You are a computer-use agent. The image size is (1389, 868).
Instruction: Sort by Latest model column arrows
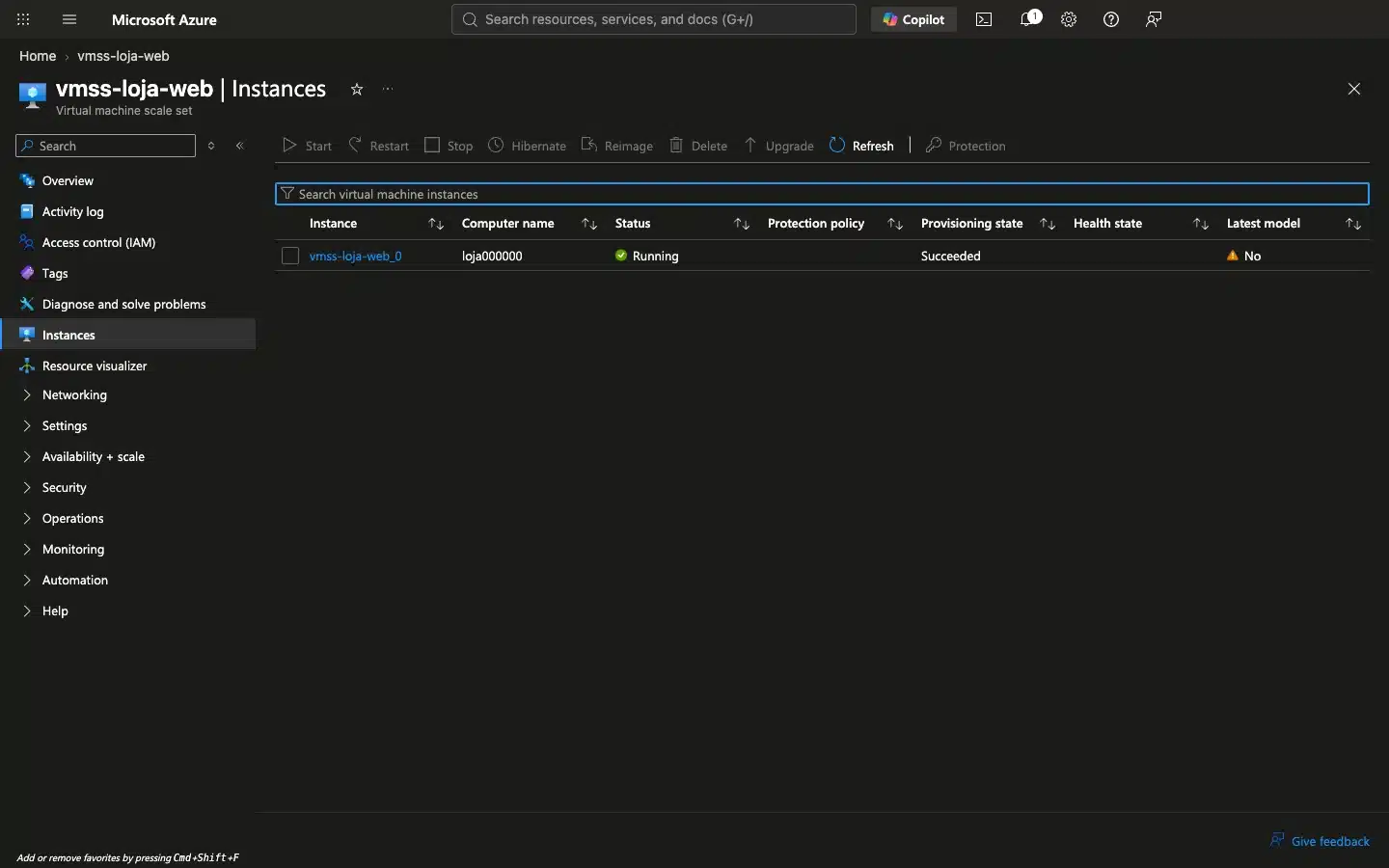(x=1353, y=224)
